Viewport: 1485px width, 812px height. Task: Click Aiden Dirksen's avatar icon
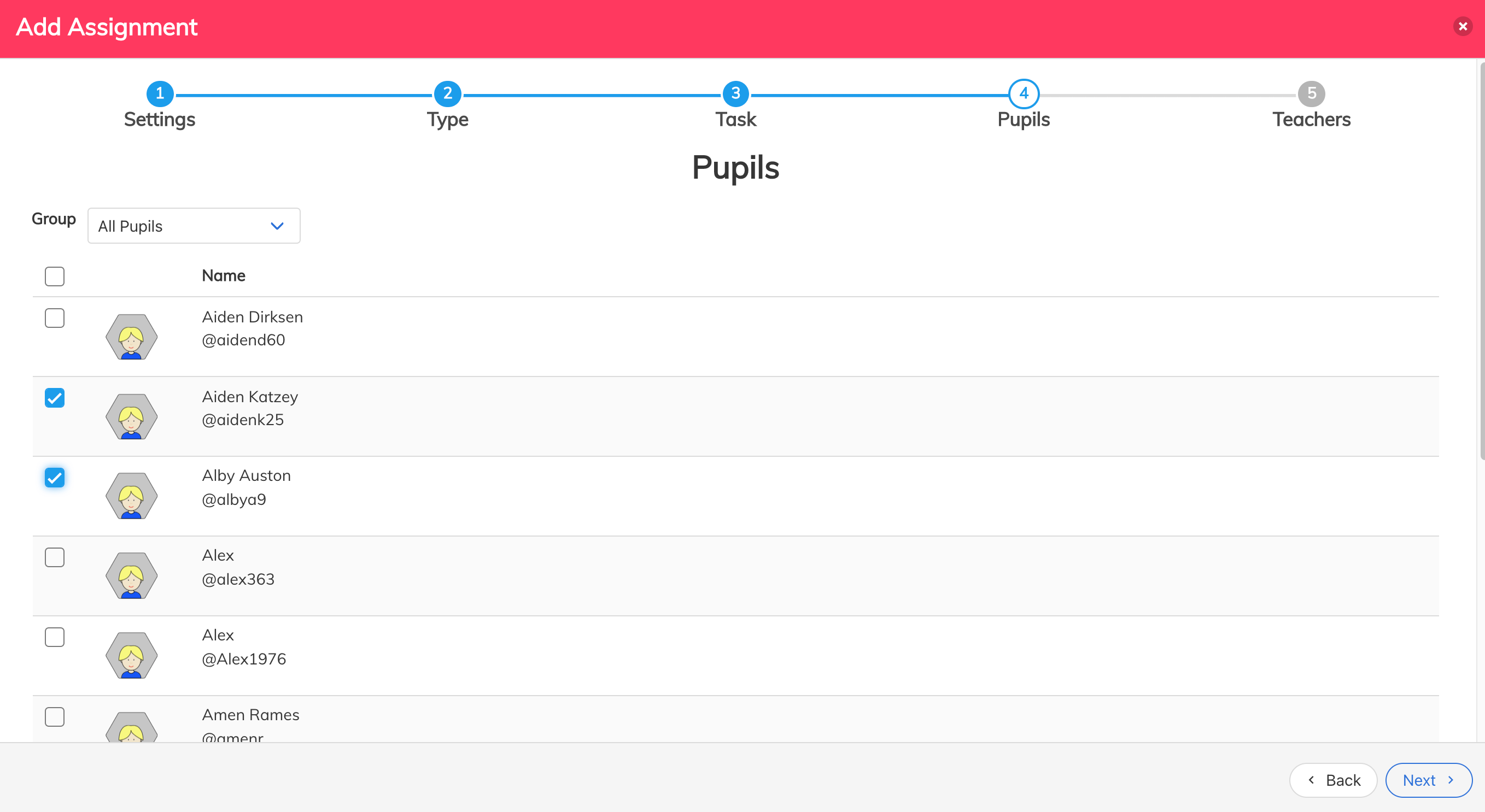tap(131, 337)
